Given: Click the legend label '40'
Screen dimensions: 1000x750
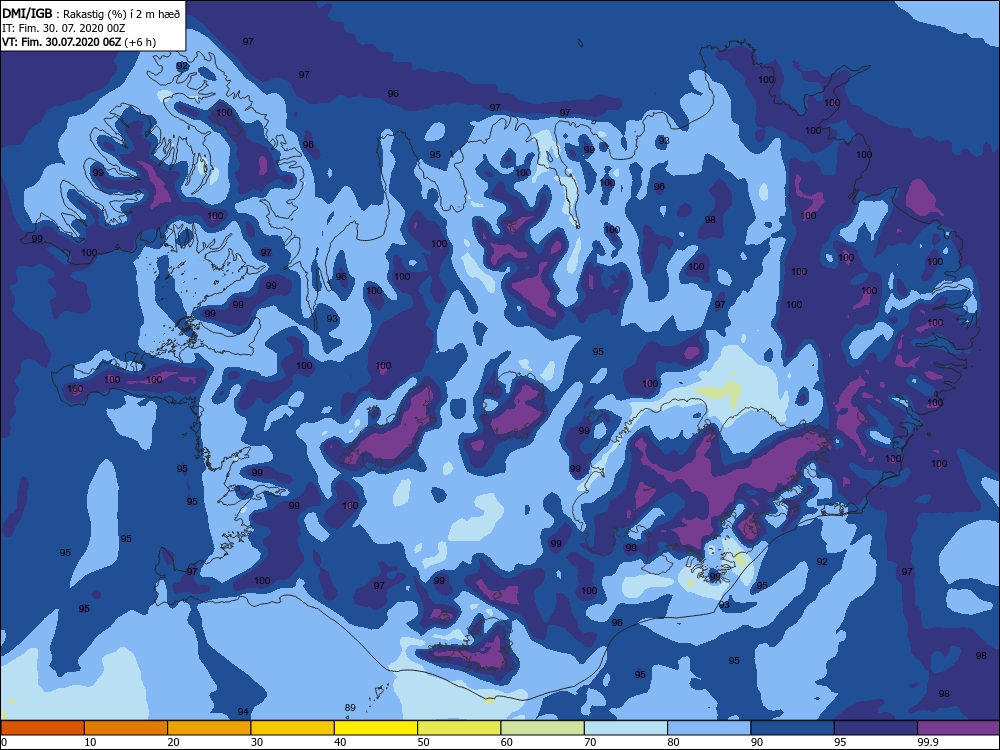Looking at the screenshot, I should 341,742.
